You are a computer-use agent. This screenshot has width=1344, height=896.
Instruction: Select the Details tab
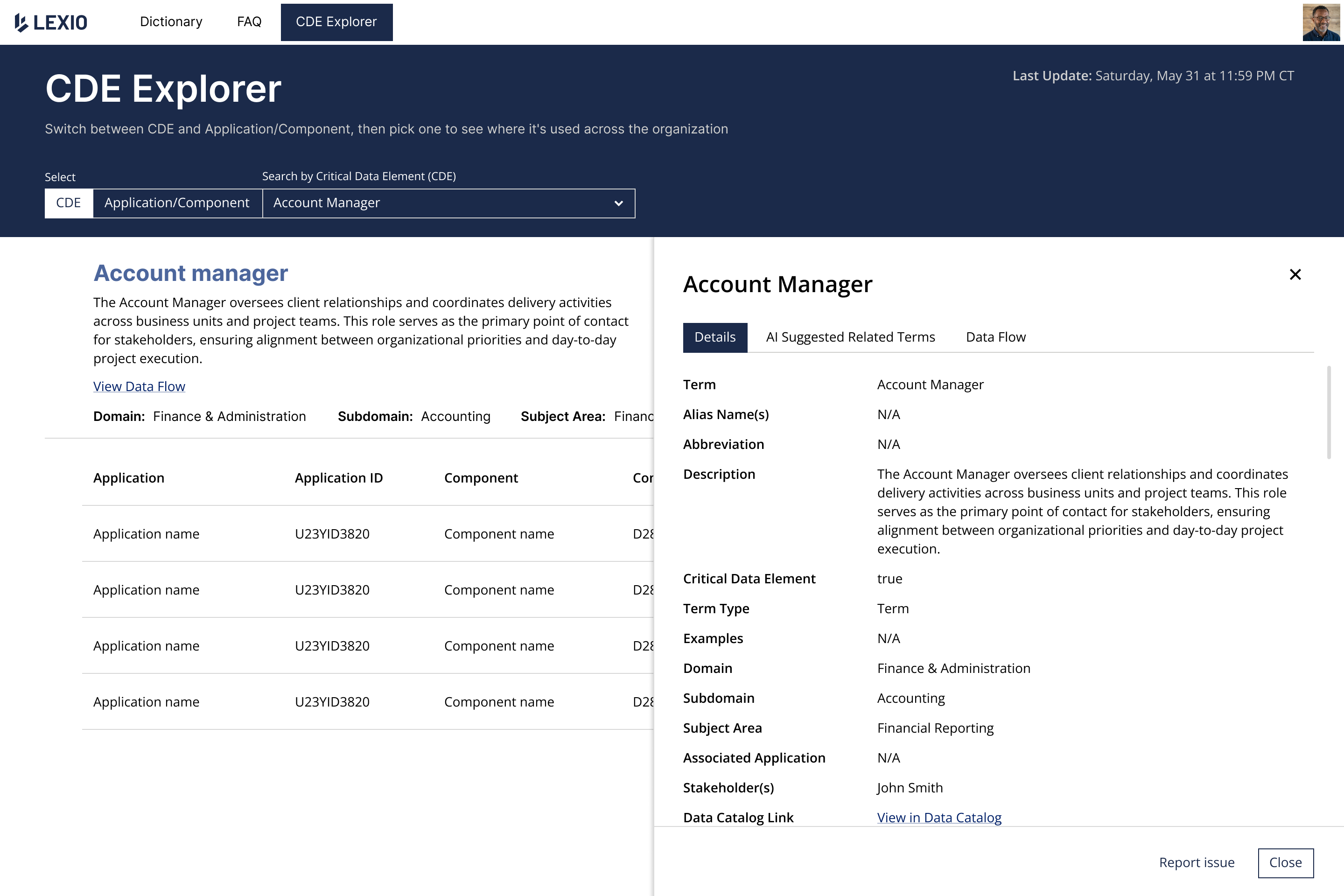coord(715,337)
